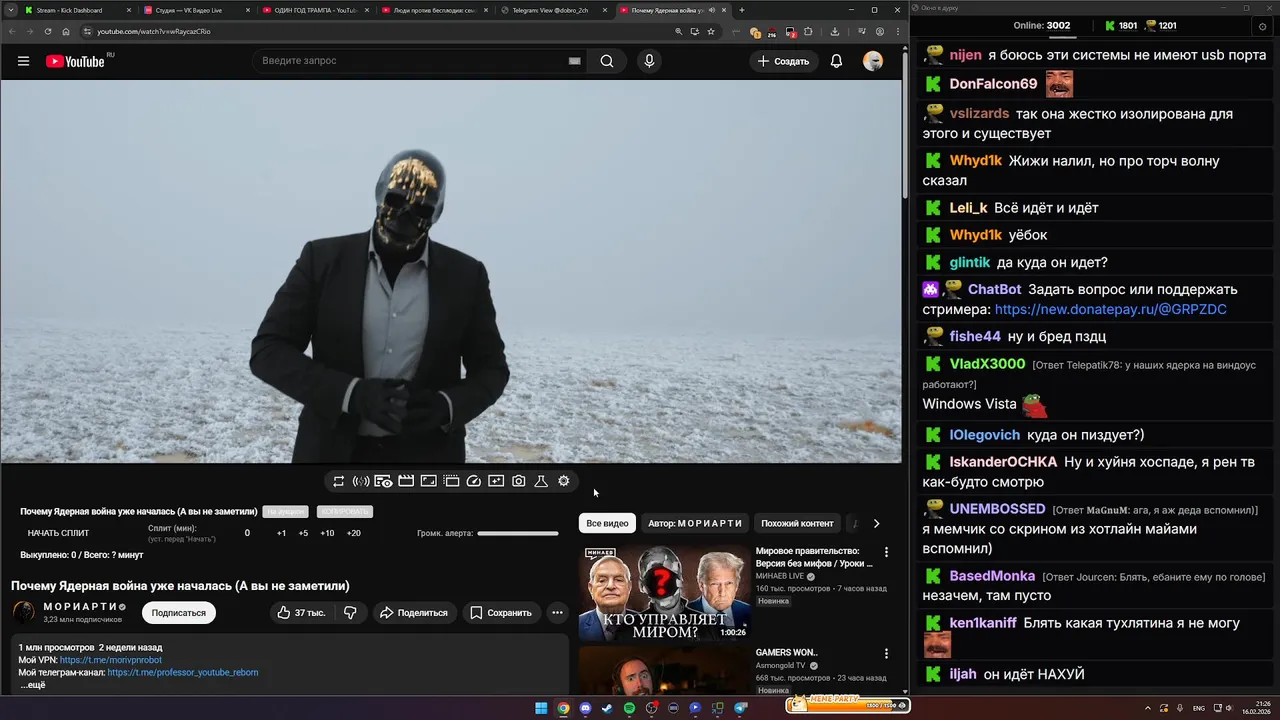Take a video screenshot with the camera icon
The image size is (1280, 720).
(x=519, y=481)
